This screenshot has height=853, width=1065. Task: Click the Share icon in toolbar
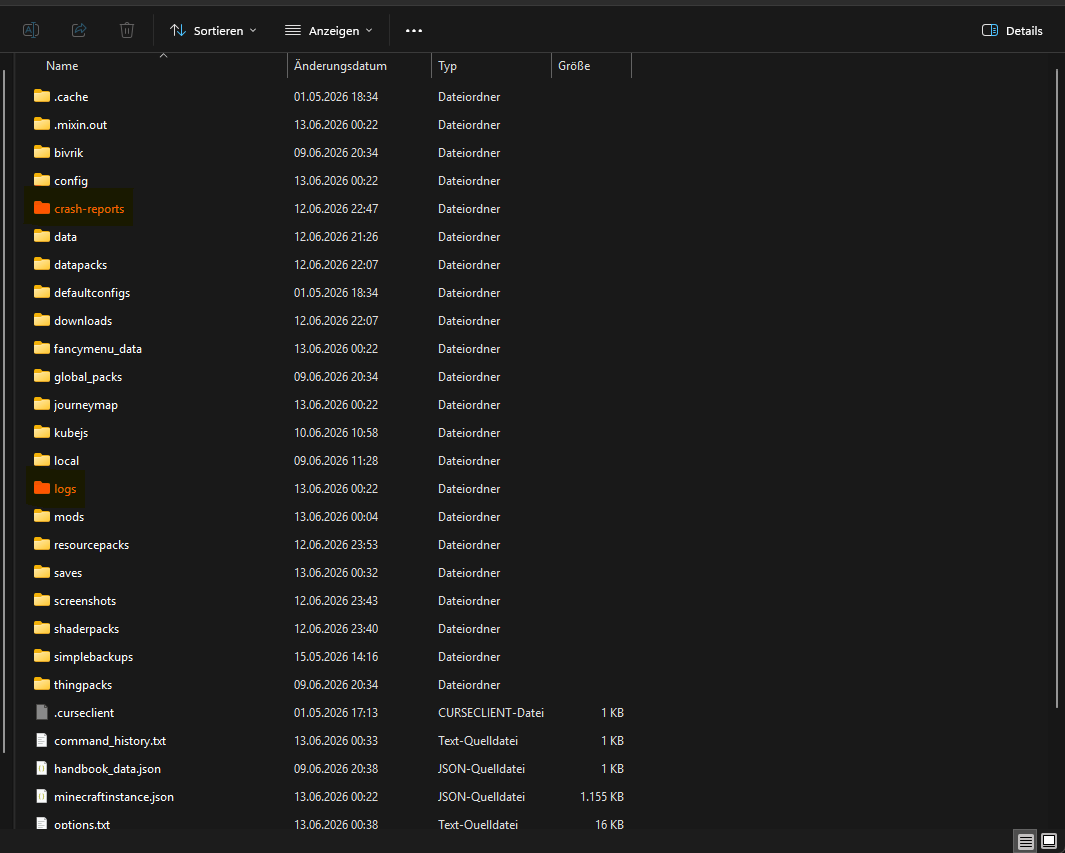click(x=79, y=30)
